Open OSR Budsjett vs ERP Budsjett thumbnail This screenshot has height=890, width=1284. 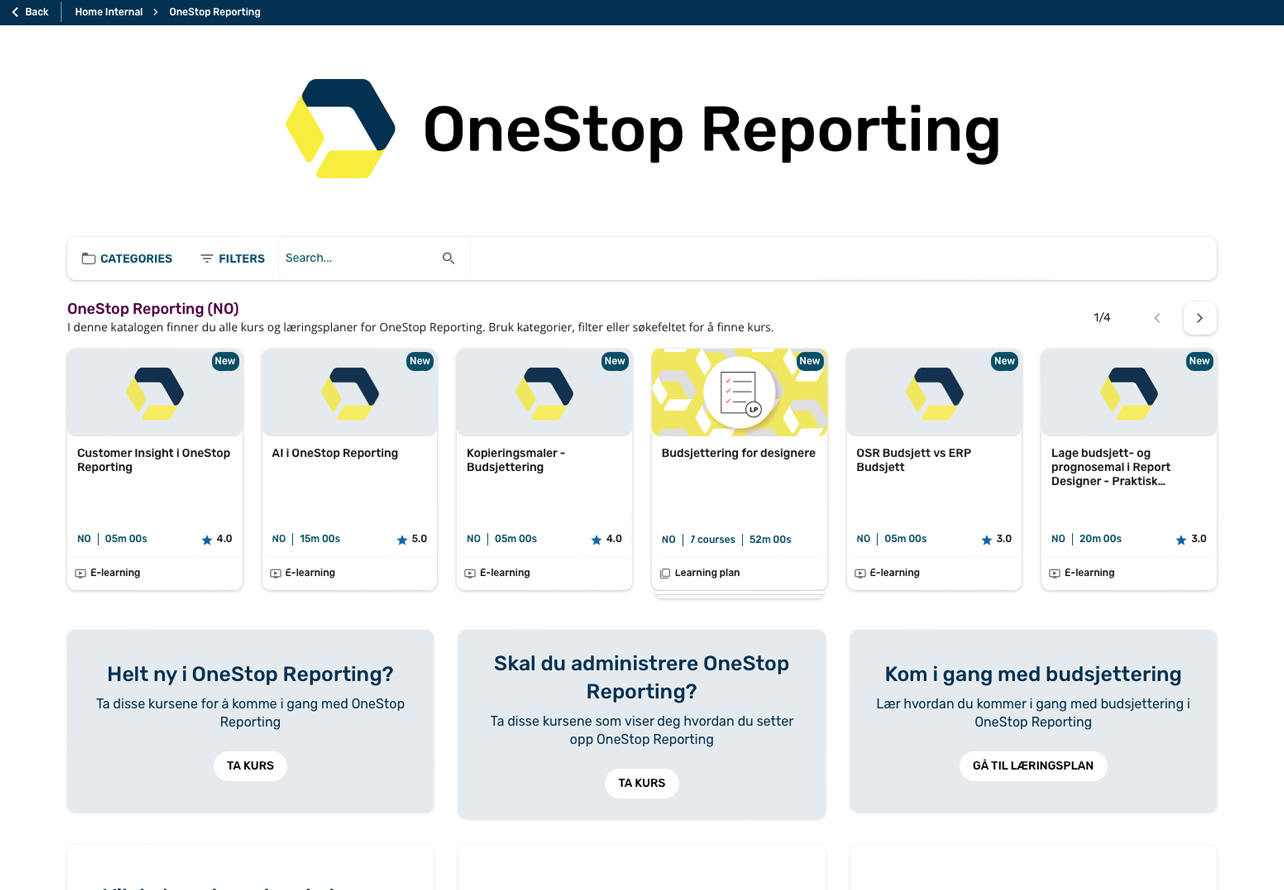click(934, 392)
